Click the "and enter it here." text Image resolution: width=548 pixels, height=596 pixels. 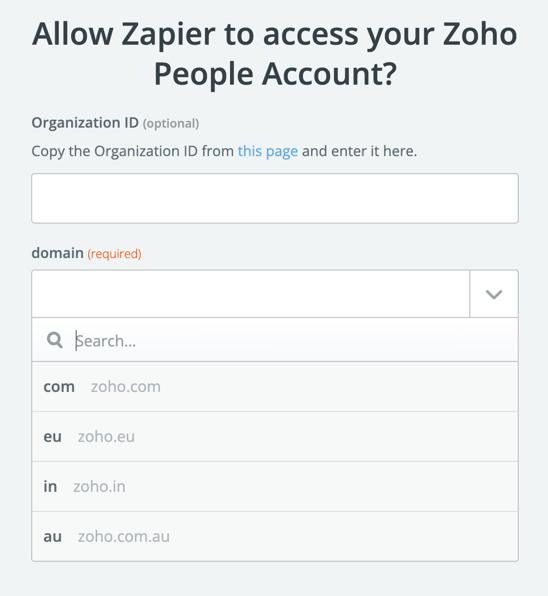point(359,151)
